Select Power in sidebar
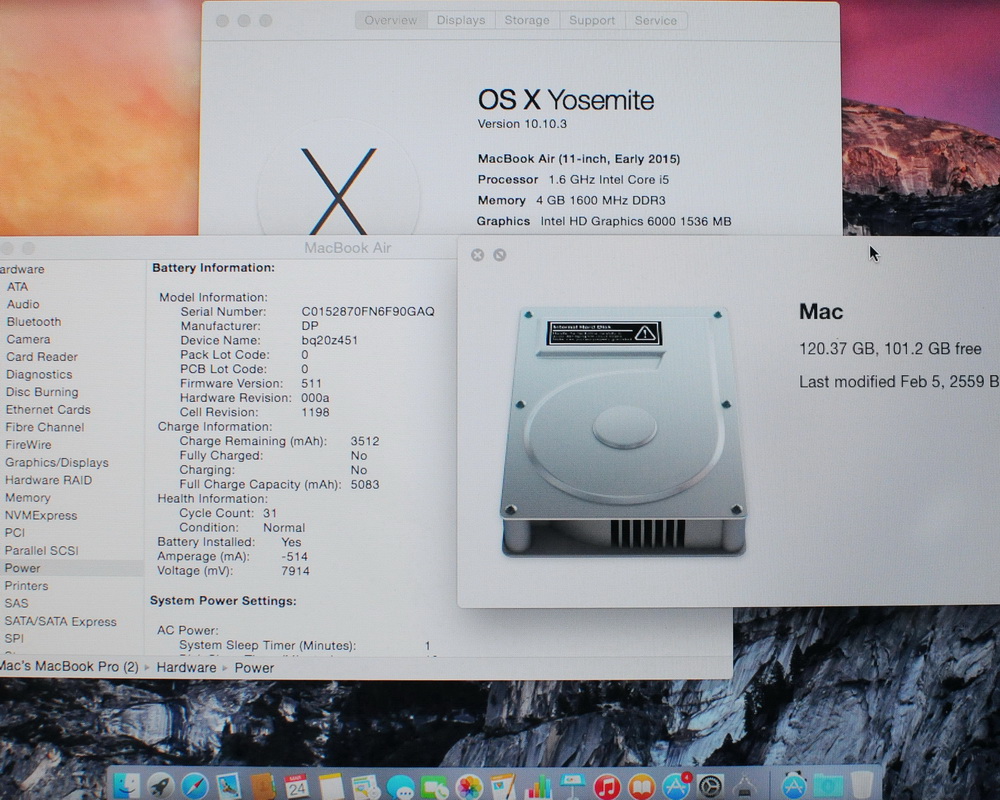The image size is (1000, 800). click(x=22, y=568)
